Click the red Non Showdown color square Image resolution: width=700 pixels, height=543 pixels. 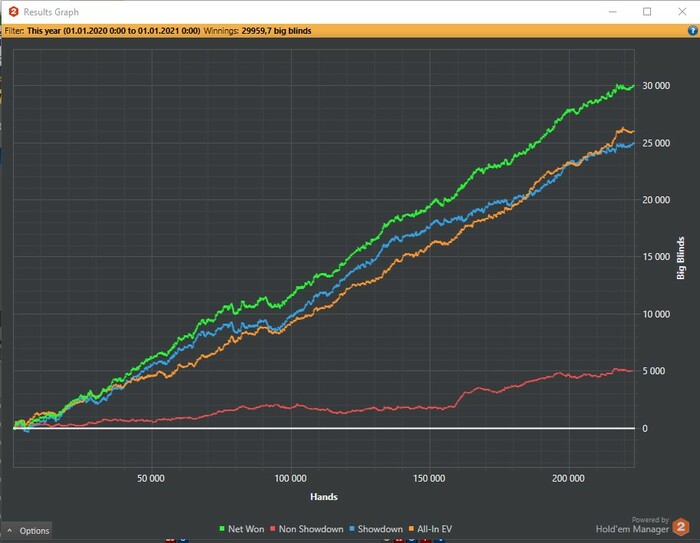[273, 529]
